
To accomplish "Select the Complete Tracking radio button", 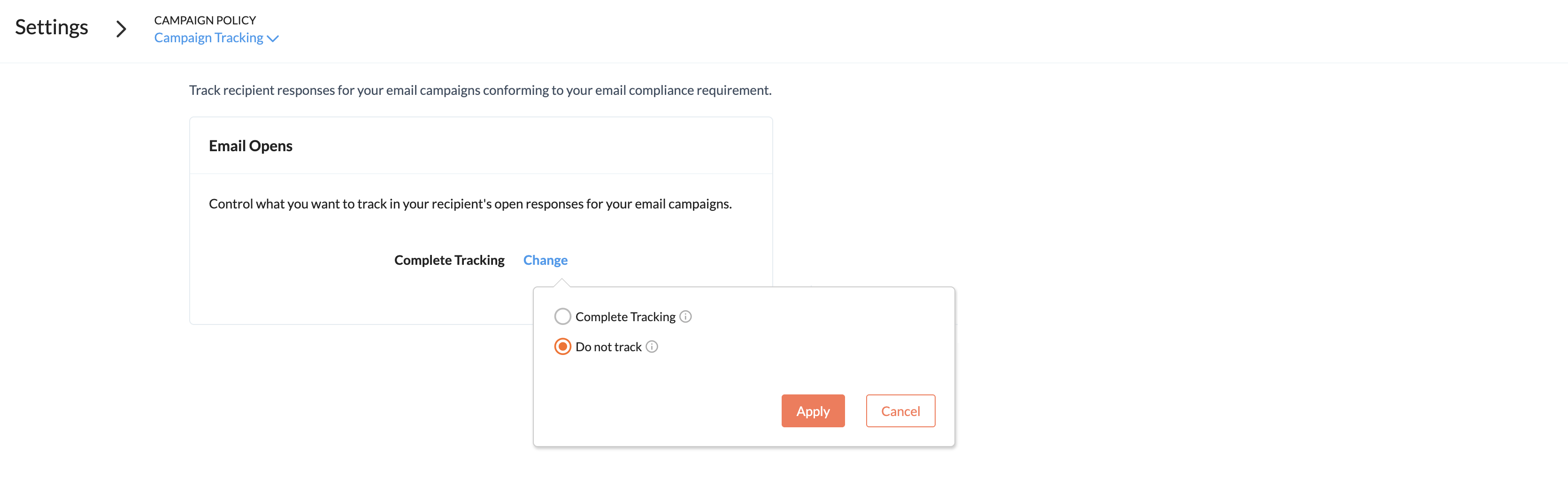I will pyautogui.click(x=562, y=316).
